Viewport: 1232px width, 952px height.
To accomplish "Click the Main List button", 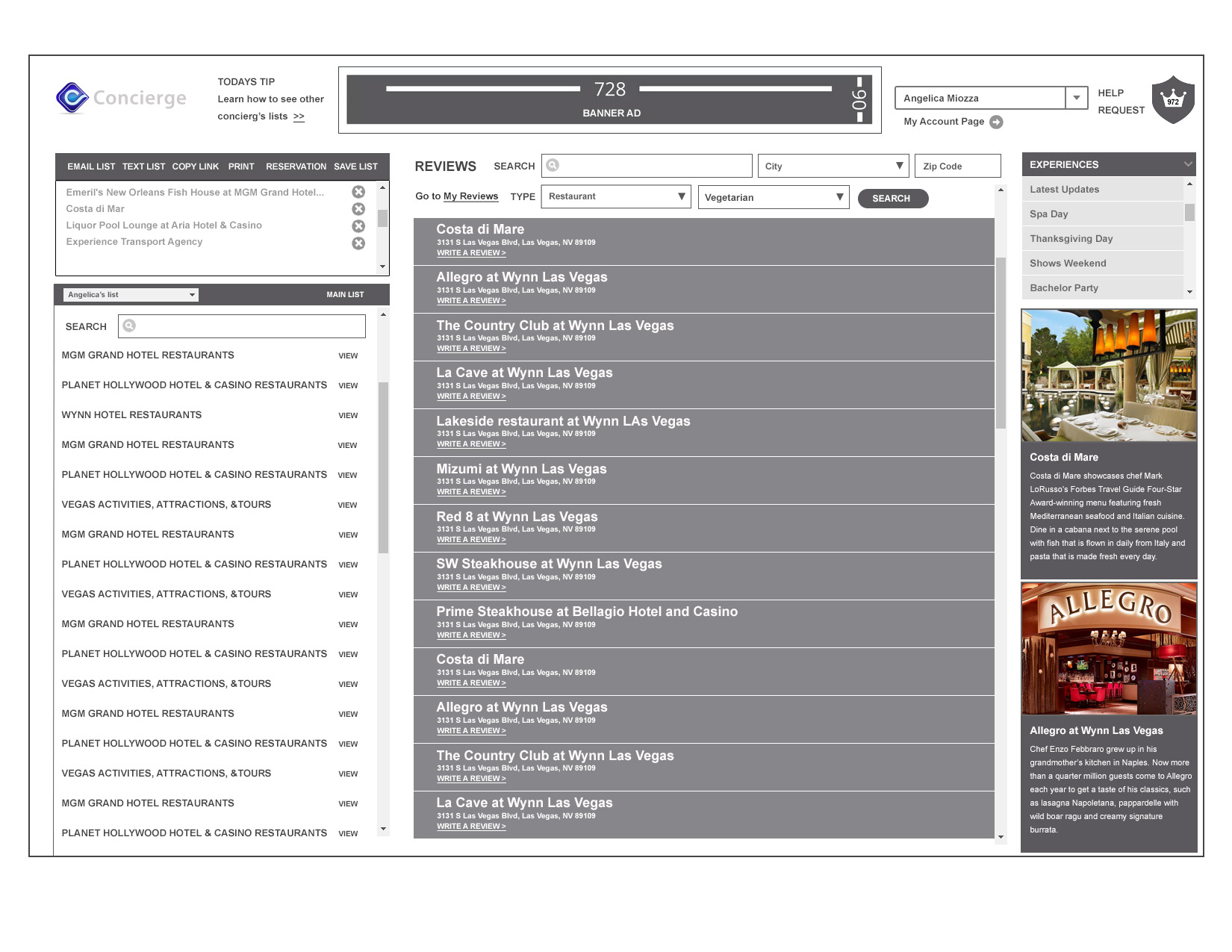I will [x=345, y=295].
